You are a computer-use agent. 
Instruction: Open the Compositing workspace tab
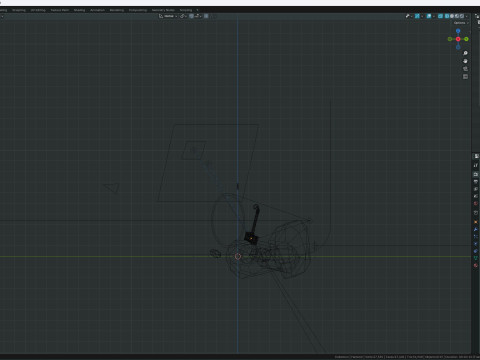click(138, 10)
